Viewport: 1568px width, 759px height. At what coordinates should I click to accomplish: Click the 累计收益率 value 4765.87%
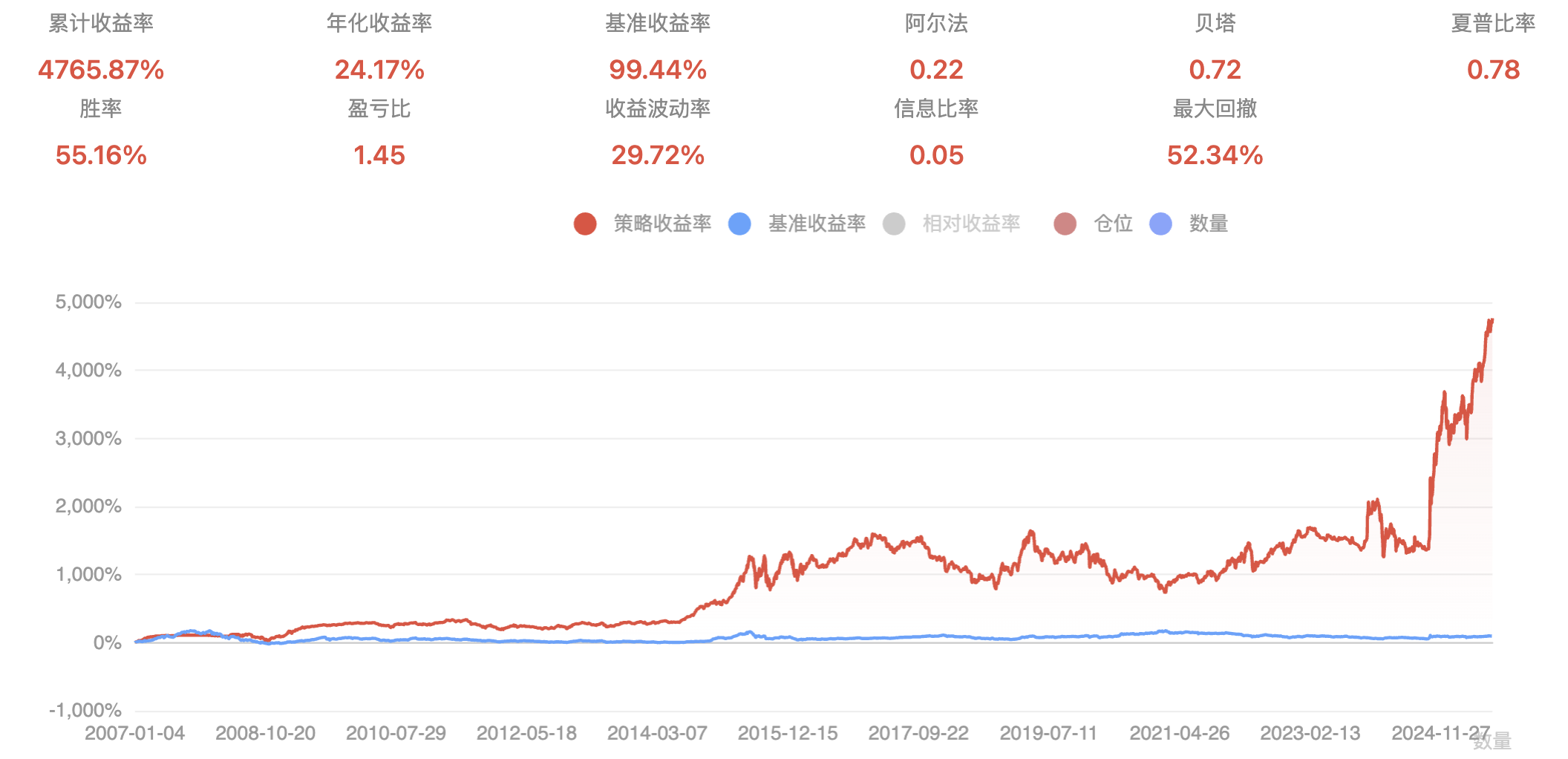pos(101,70)
